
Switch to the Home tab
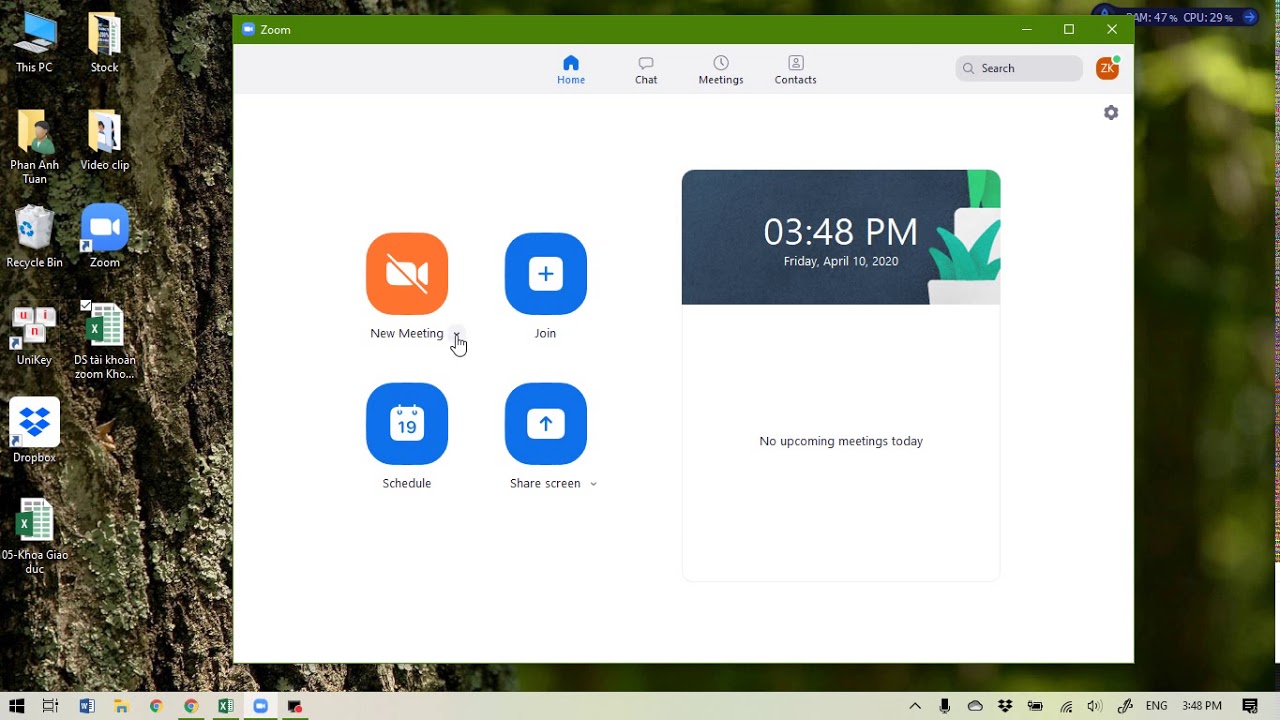click(571, 70)
